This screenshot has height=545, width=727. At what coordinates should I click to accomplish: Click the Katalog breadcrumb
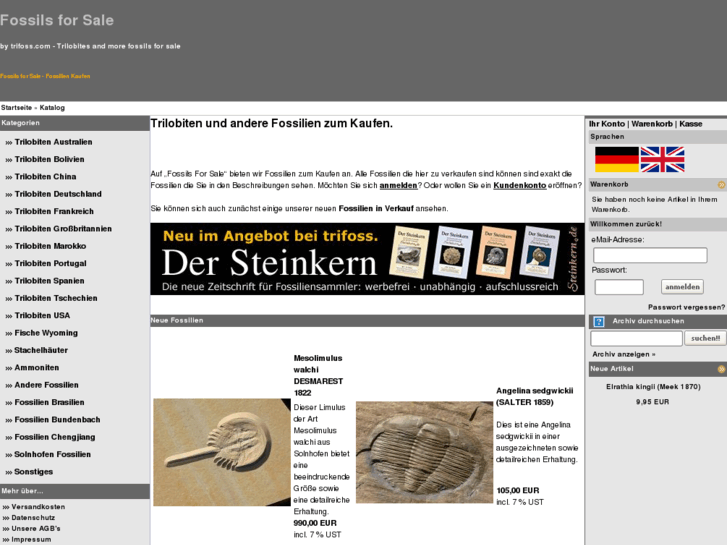pyautogui.click(x=52, y=108)
